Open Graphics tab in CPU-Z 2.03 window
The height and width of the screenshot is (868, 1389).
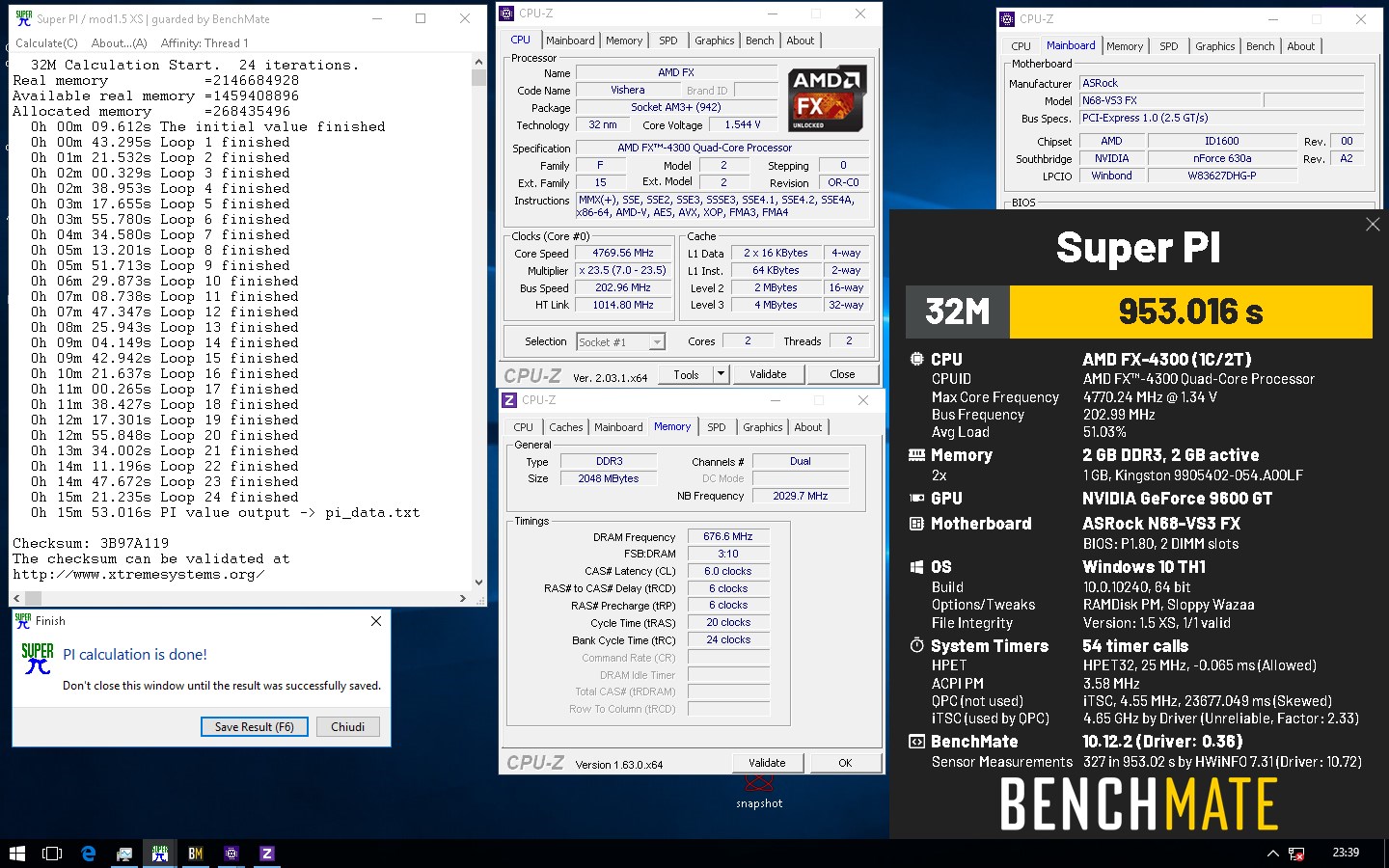tap(715, 41)
